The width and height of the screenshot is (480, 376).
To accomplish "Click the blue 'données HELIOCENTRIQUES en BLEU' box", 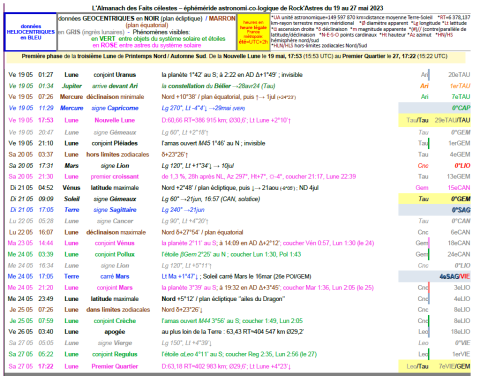I will (x=31, y=32).
